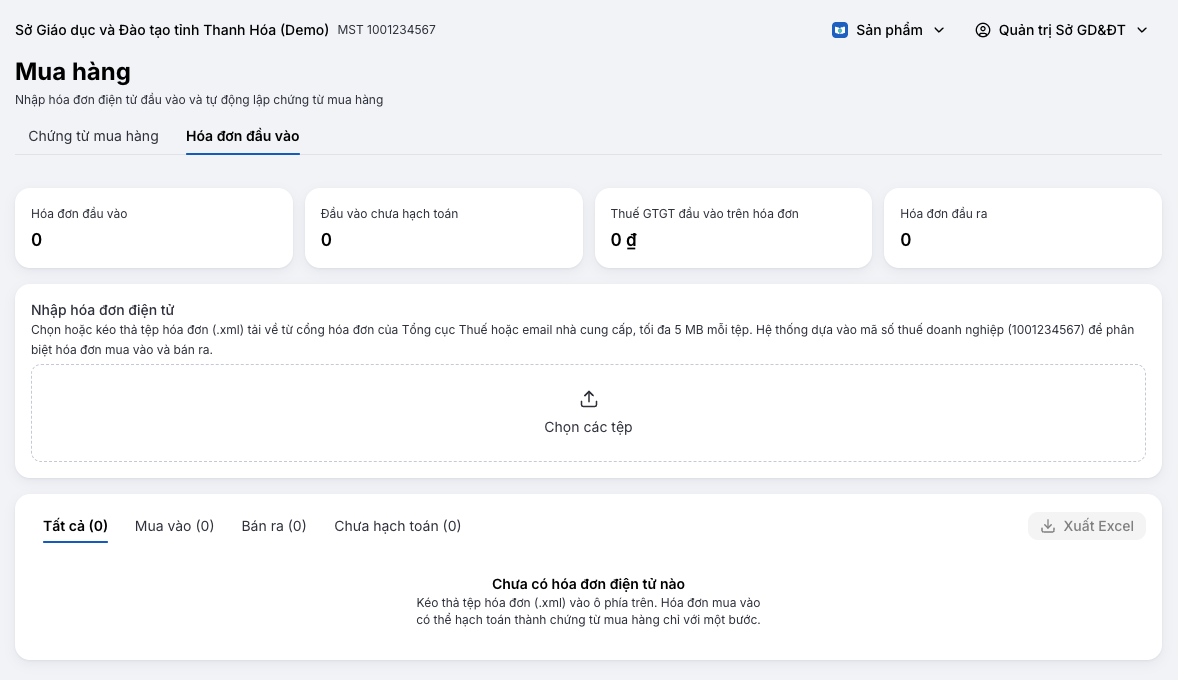Click the blue Sản phẩm product icon

pos(840,30)
